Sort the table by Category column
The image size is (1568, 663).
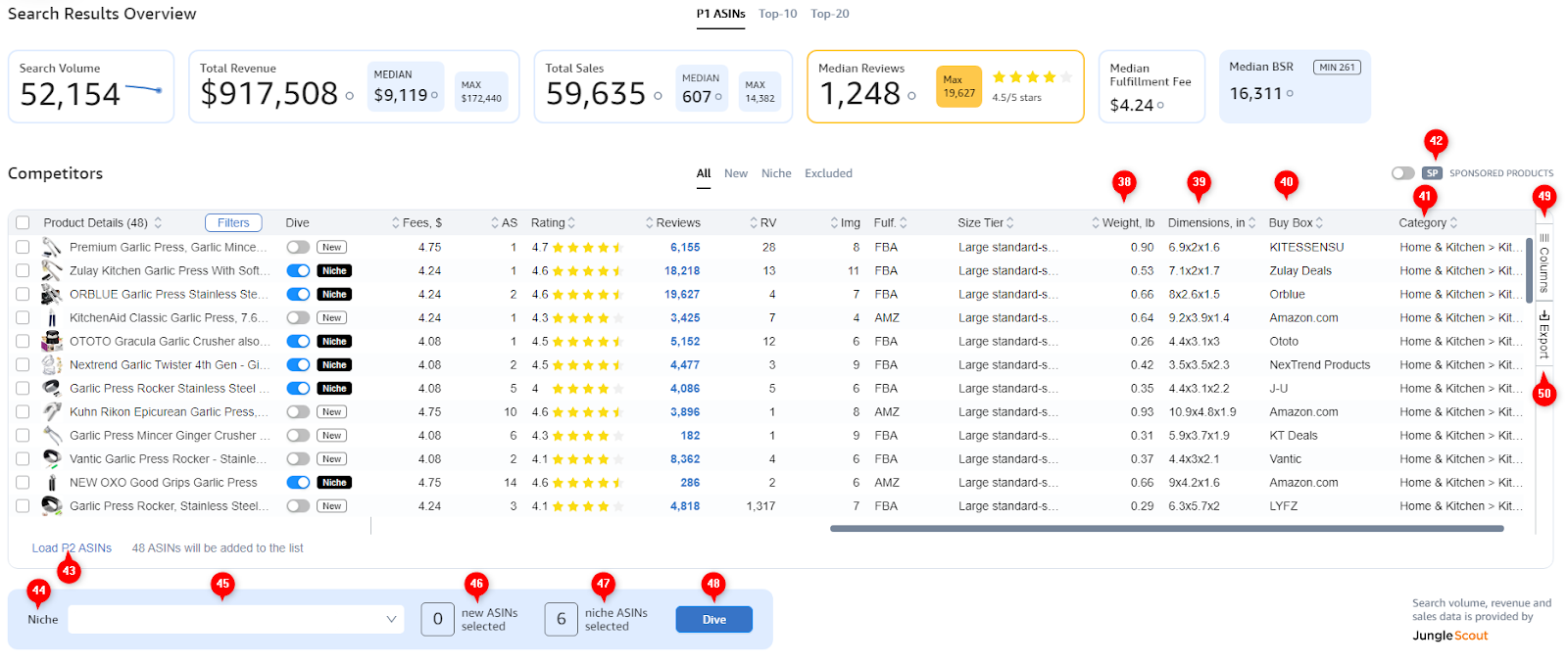tap(1429, 223)
